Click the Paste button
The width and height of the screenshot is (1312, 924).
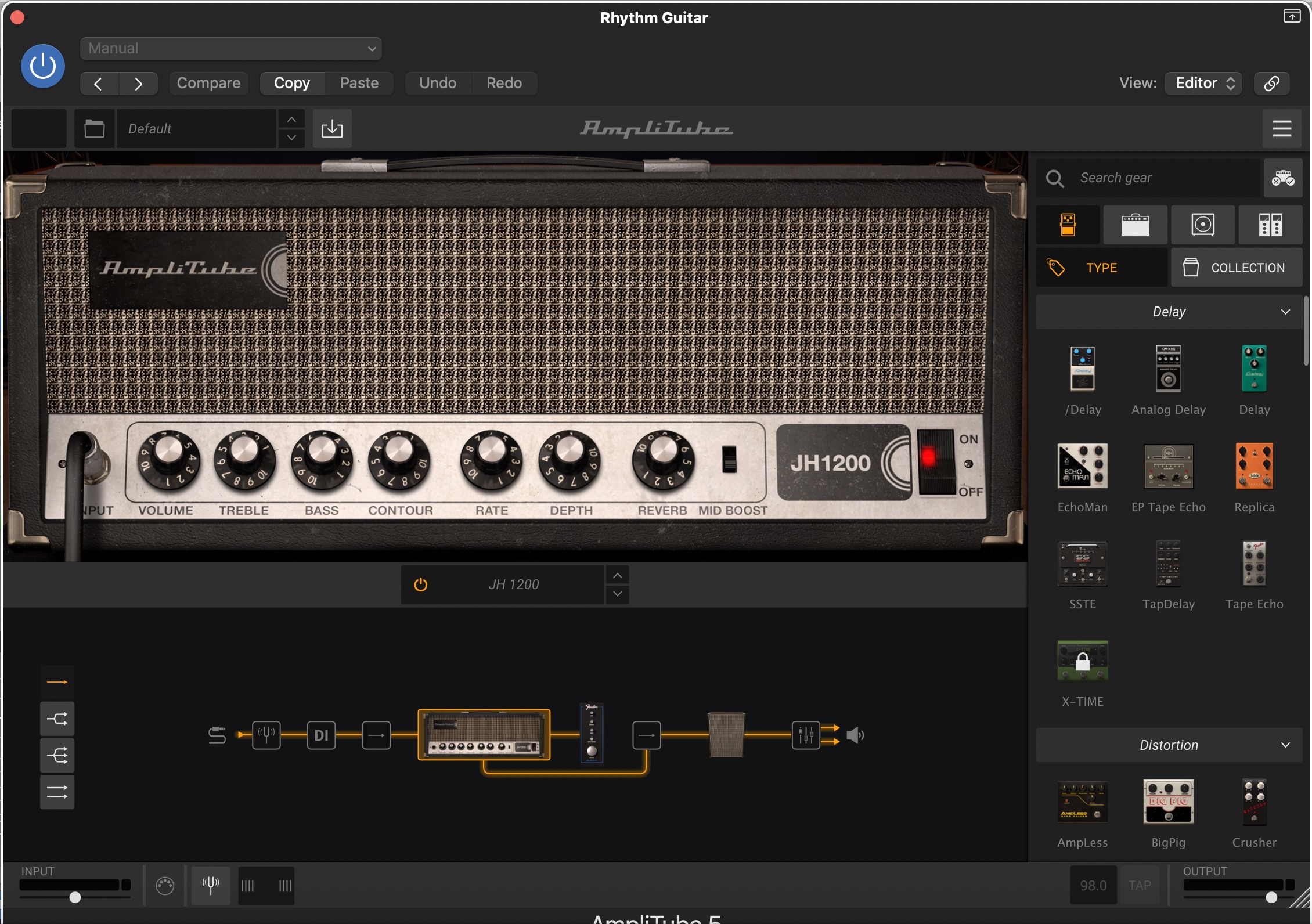click(x=359, y=84)
